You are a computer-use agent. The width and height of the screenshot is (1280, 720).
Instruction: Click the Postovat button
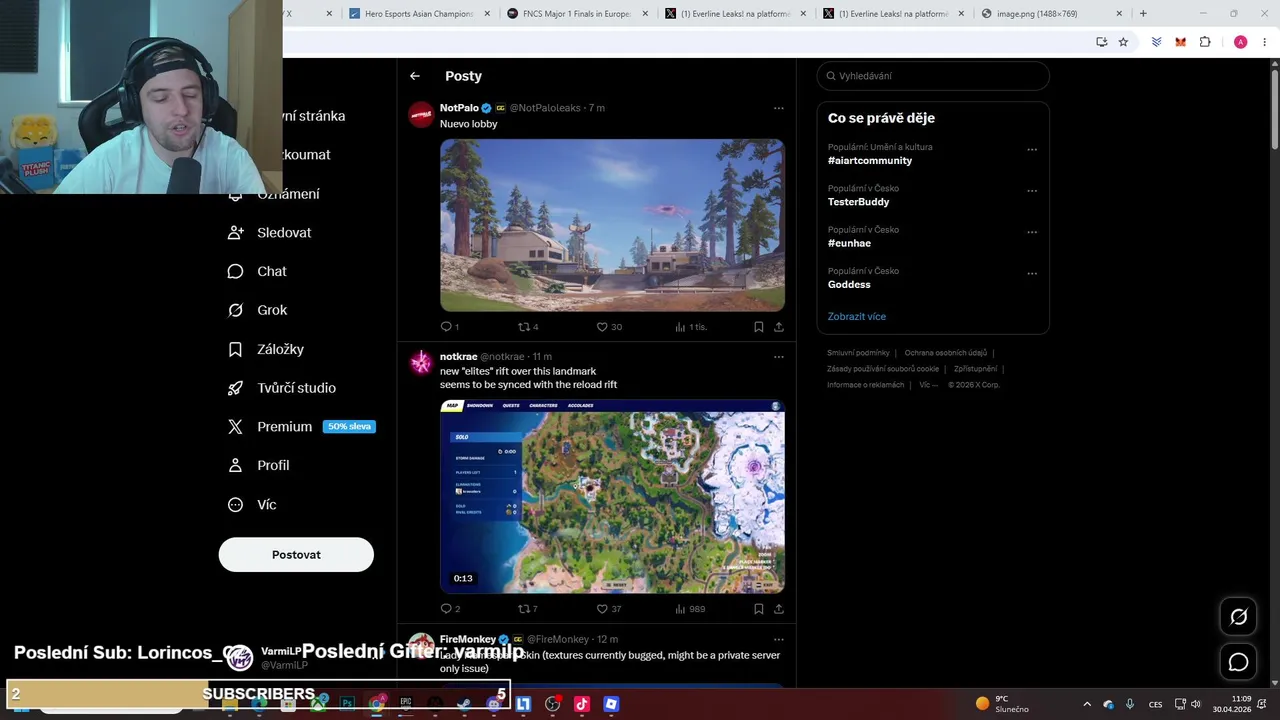click(x=296, y=555)
